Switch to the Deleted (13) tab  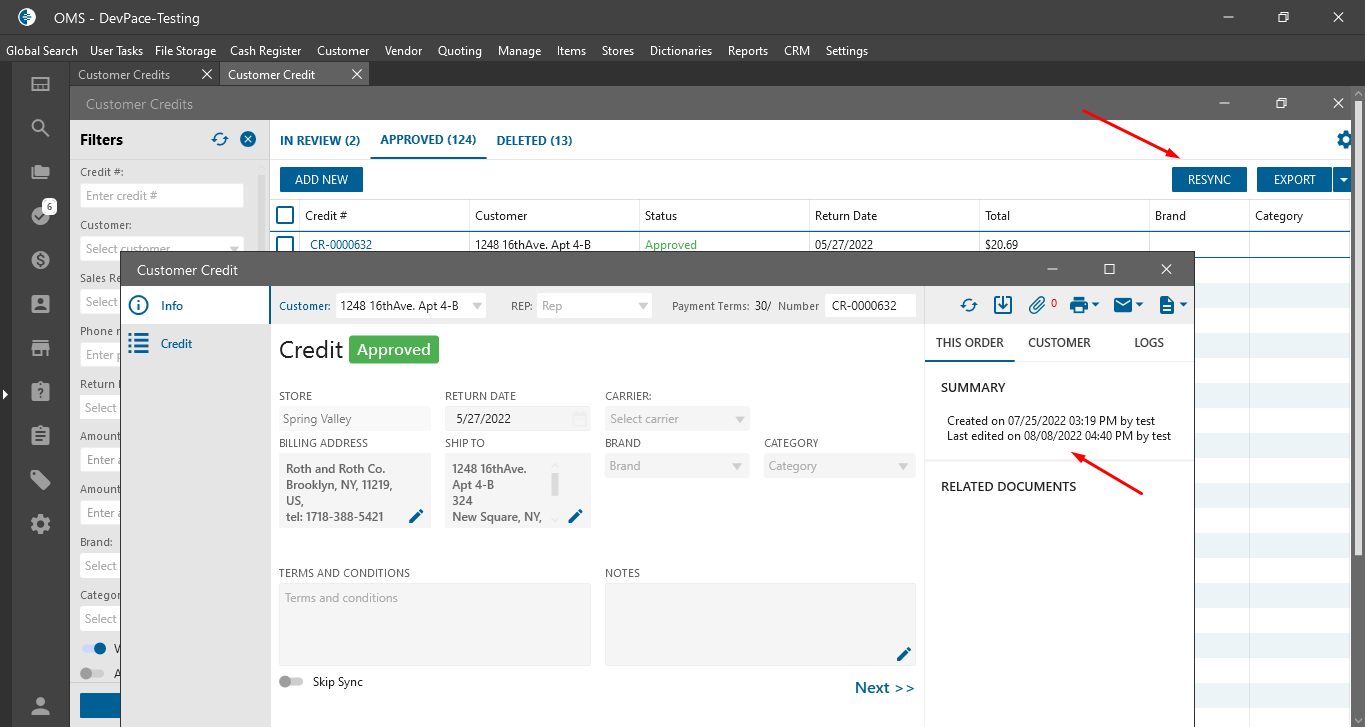coord(534,141)
